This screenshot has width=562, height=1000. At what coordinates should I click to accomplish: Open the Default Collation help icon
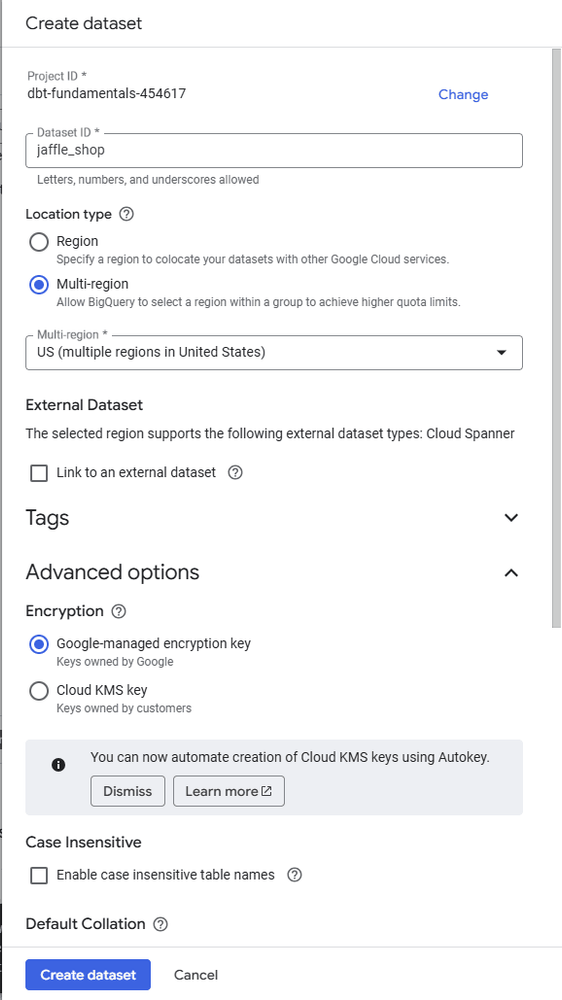(x=161, y=924)
